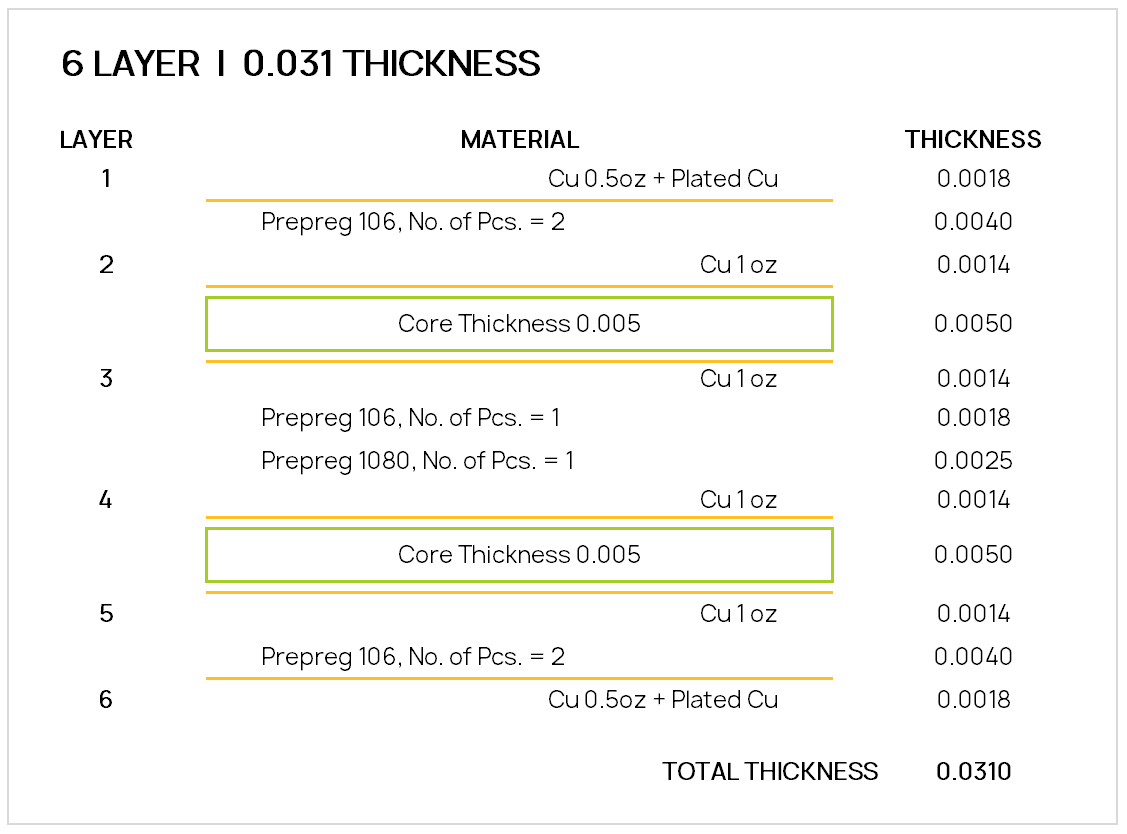This screenshot has width=1127, height=834.
Task: Click the topmost "Prepreg 106, No. of Pcs. = 2" row
Action: (x=413, y=222)
